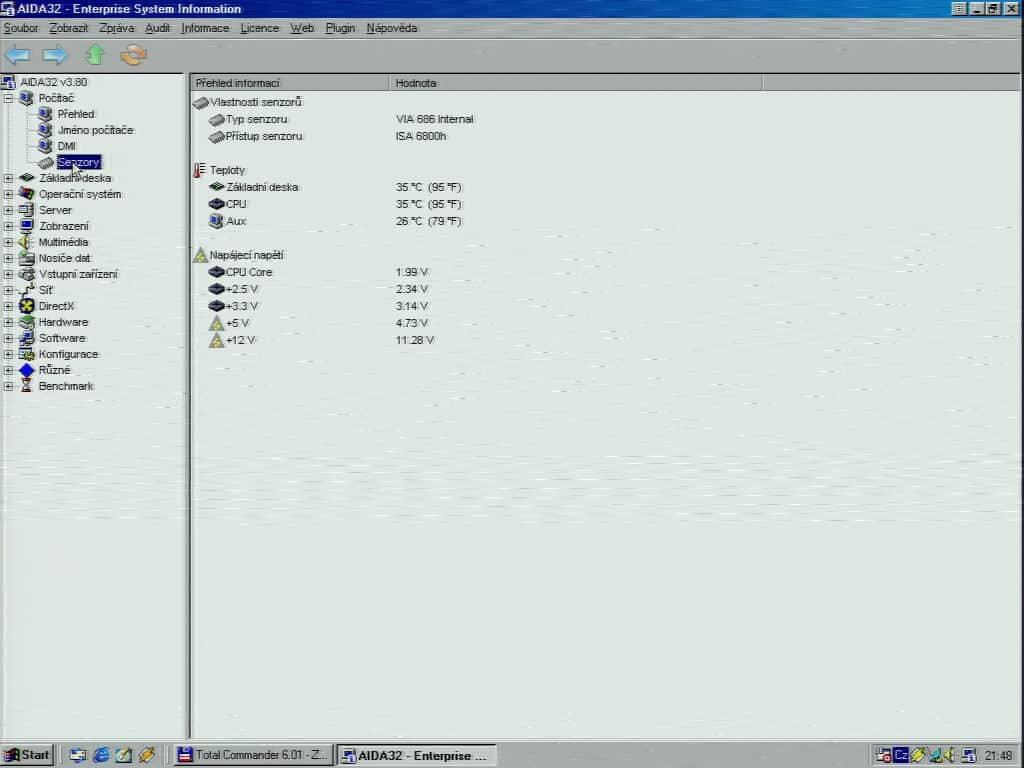Click the Nosiče dat storage tree icon
The height and width of the screenshot is (768, 1024).
pos(26,258)
